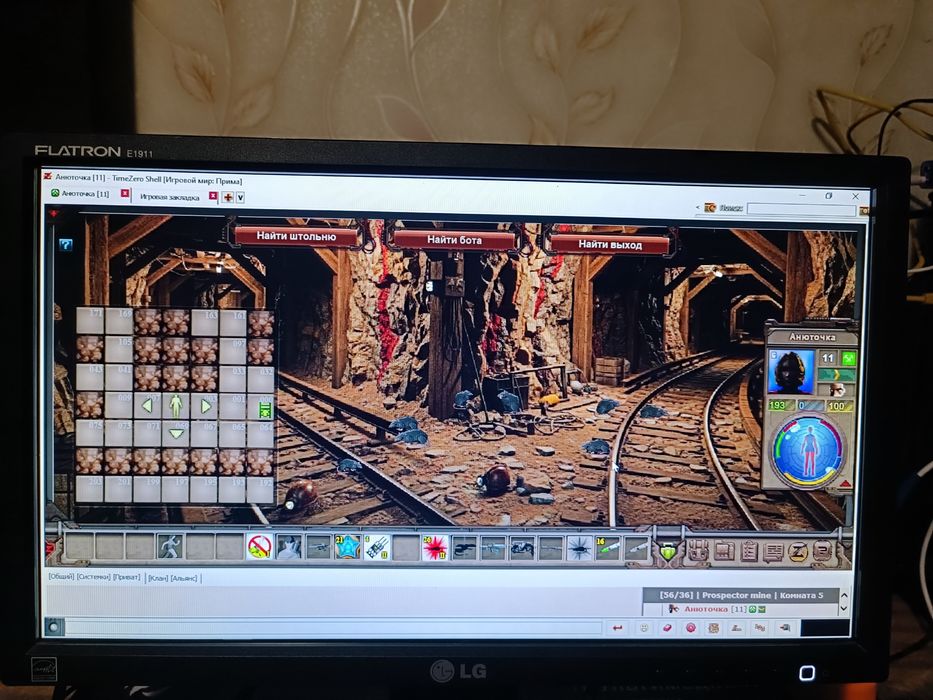Viewport: 933px width, 700px height.
Task: Click the chat circle icon left of message input
Action: pos(54,627)
